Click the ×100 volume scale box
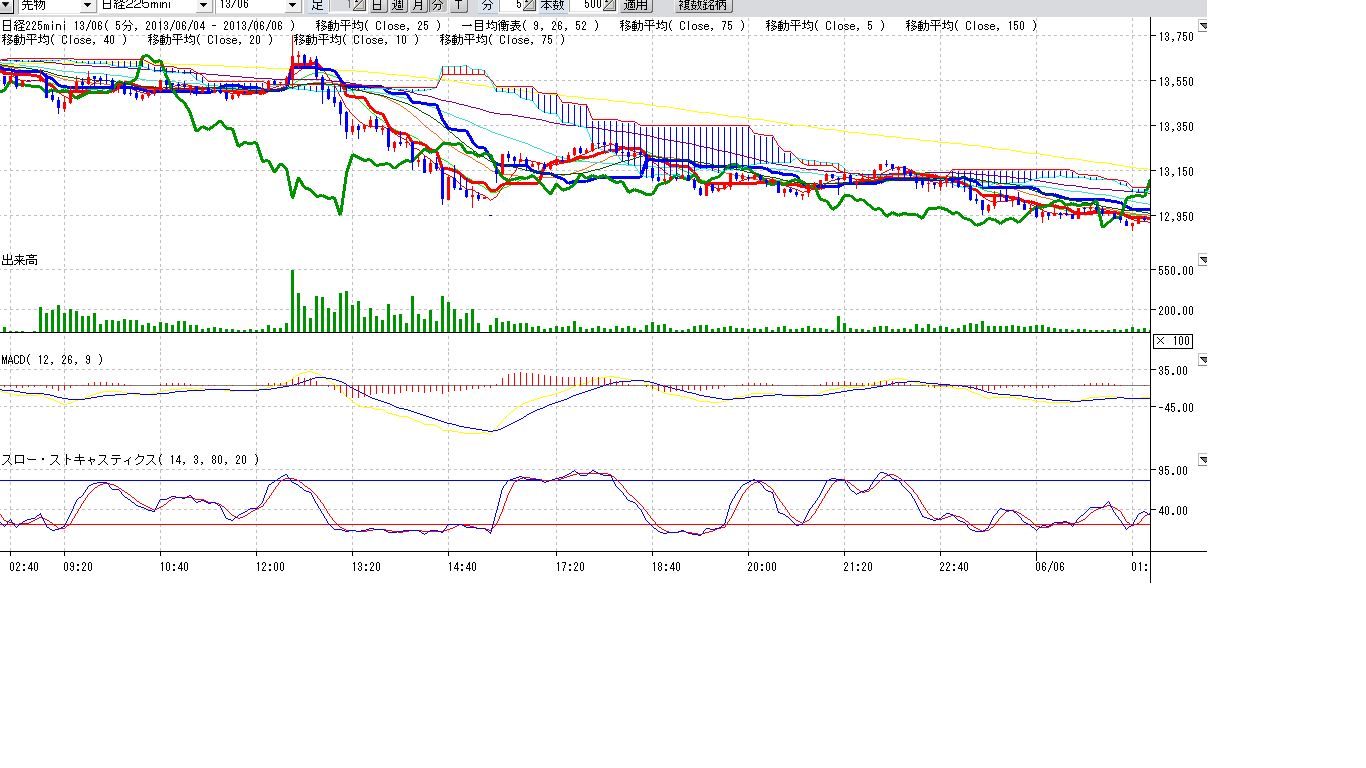Image resolution: width=1366 pixels, height=768 pixels. [1172, 341]
